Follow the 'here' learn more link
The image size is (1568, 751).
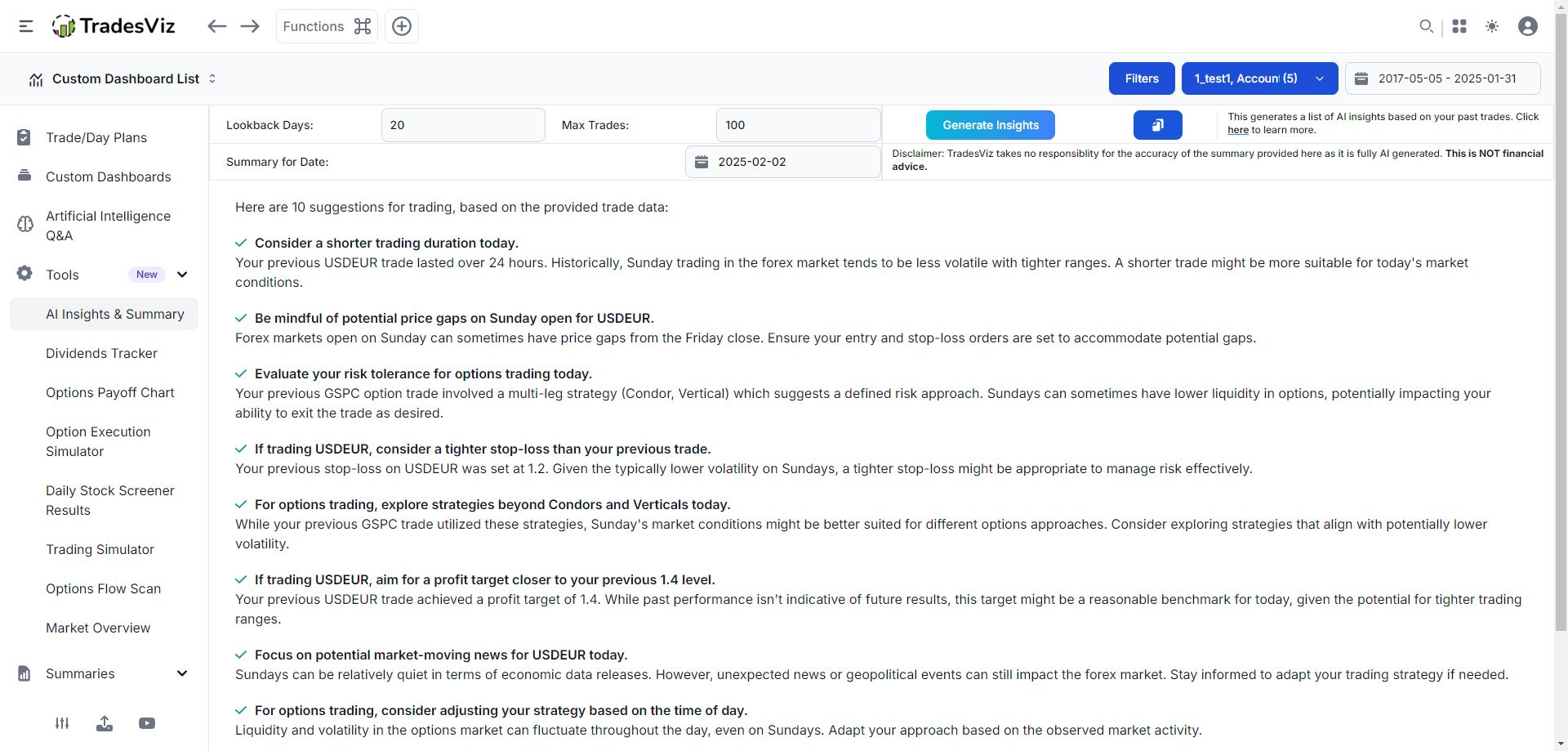point(1238,130)
